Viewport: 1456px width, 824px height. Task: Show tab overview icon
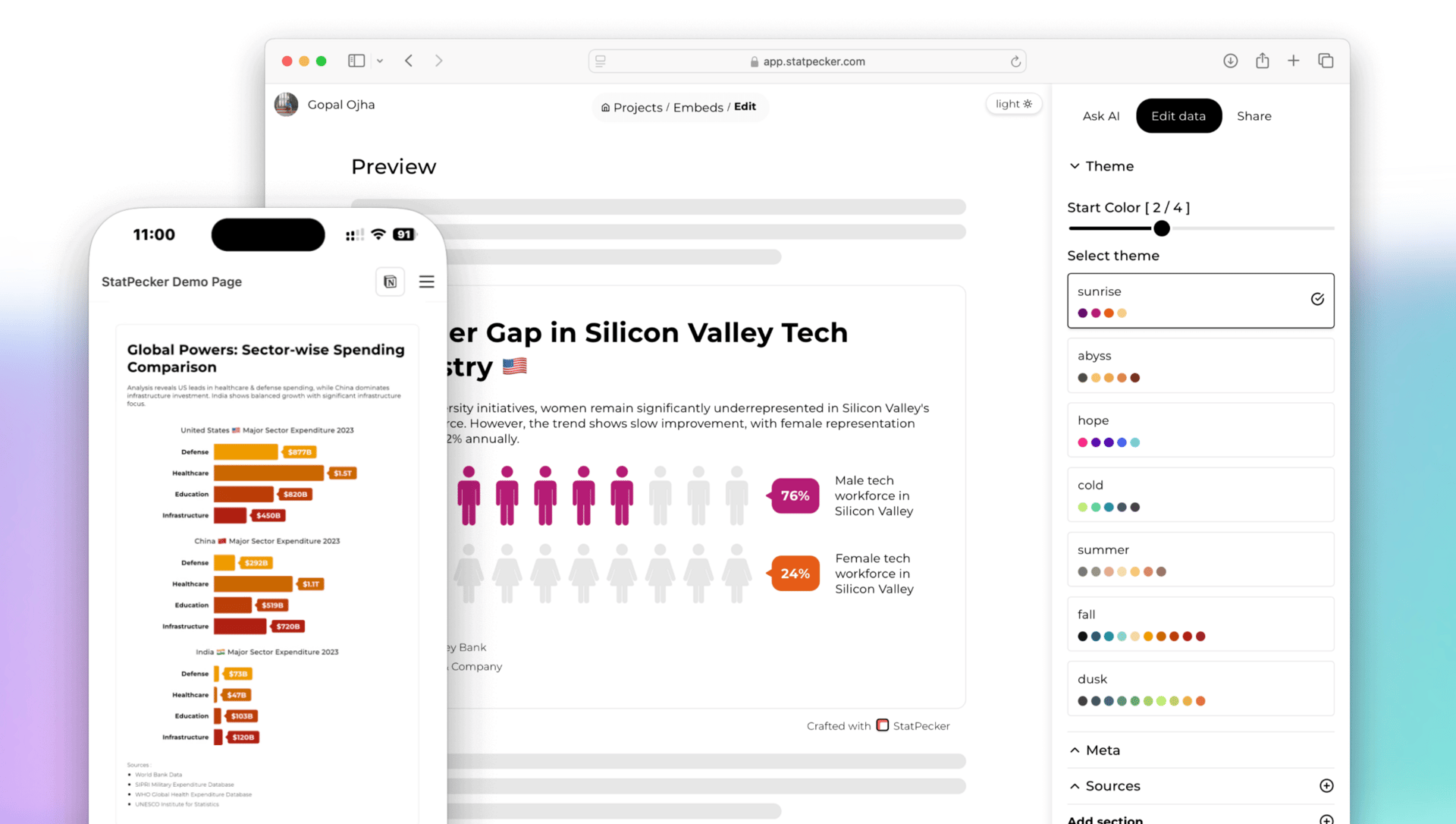(1326, 61)
